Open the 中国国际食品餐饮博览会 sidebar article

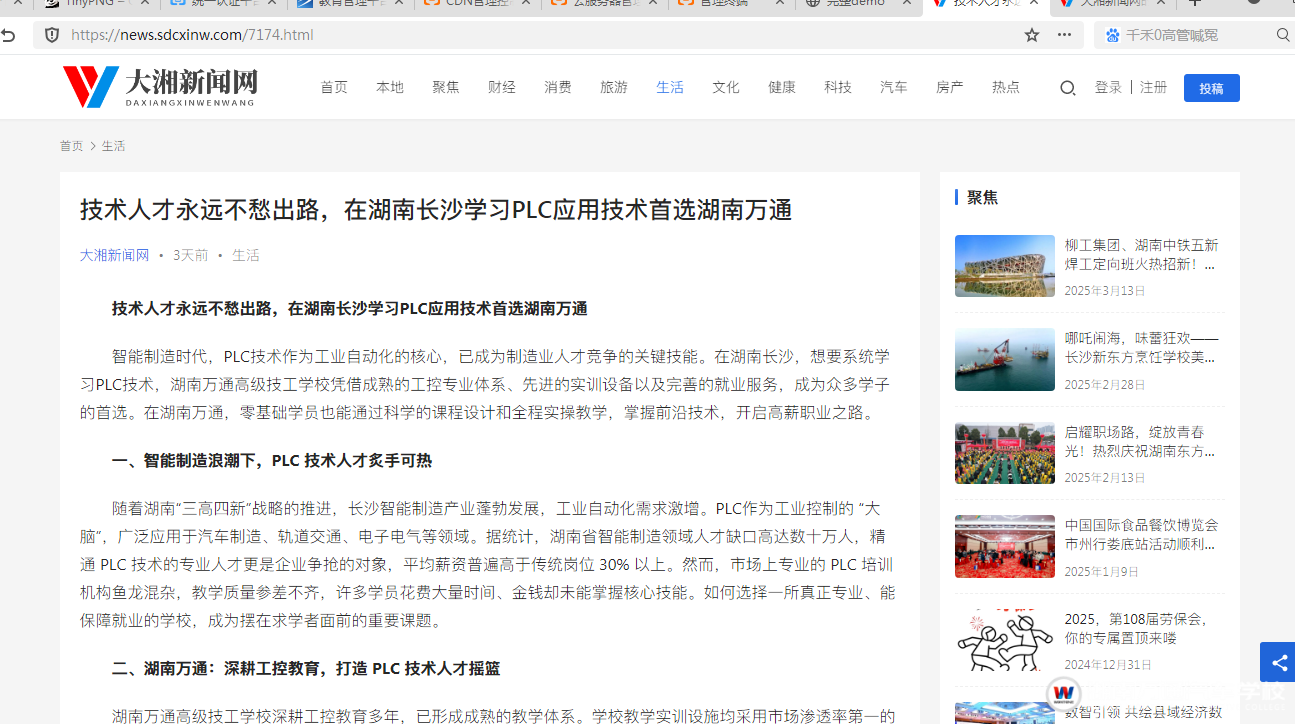1141,535
